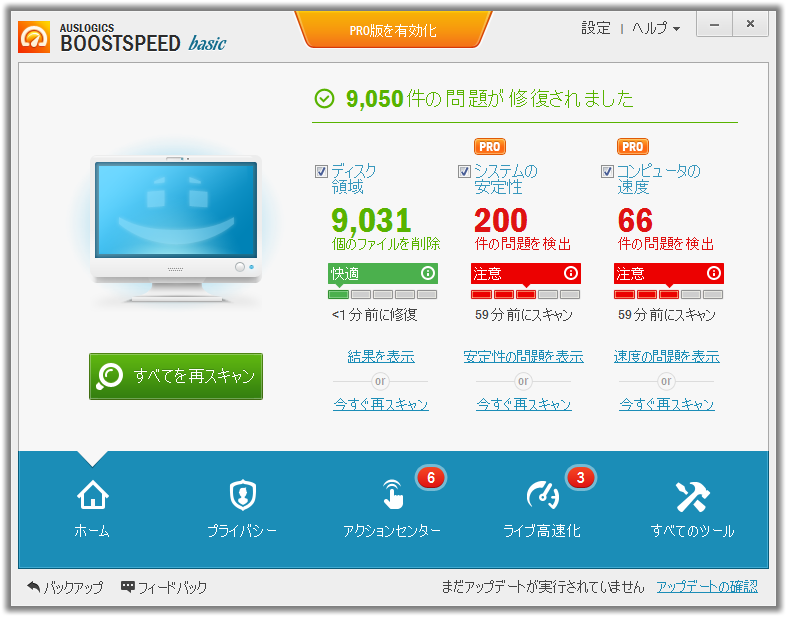Screen dimensions: 787x617
Task: Open the ホーム home icon
Action: (x=93, y=495)
